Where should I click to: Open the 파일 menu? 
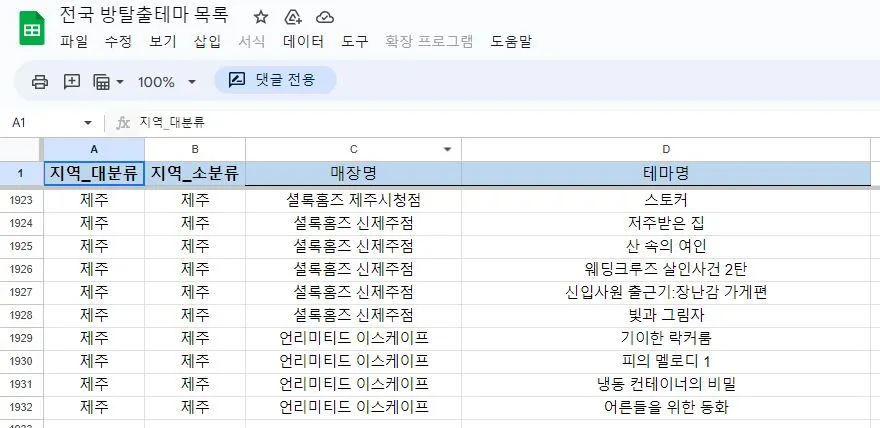click(x=74, y=42)
